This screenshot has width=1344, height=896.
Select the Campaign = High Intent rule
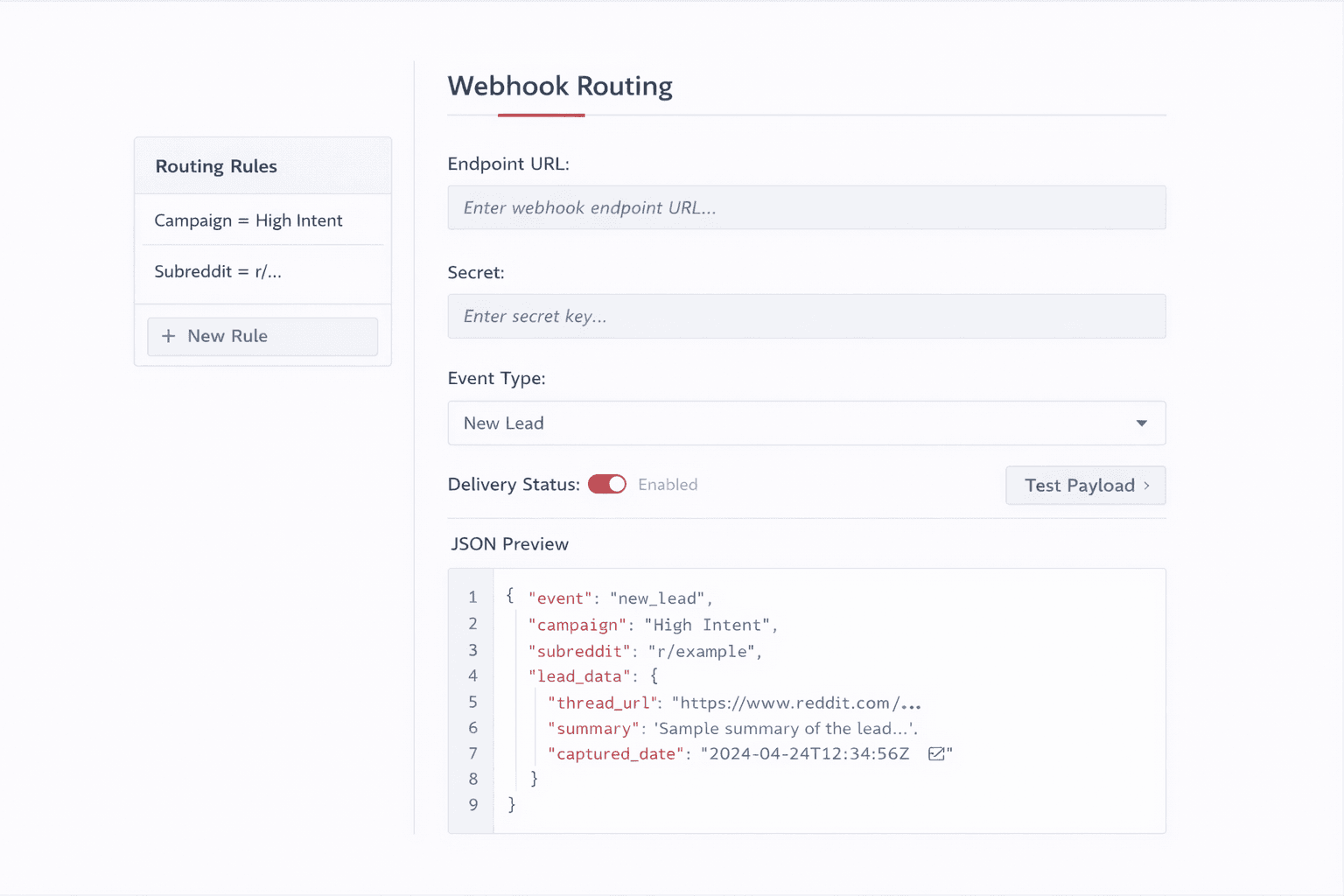(x=248, y=220)
